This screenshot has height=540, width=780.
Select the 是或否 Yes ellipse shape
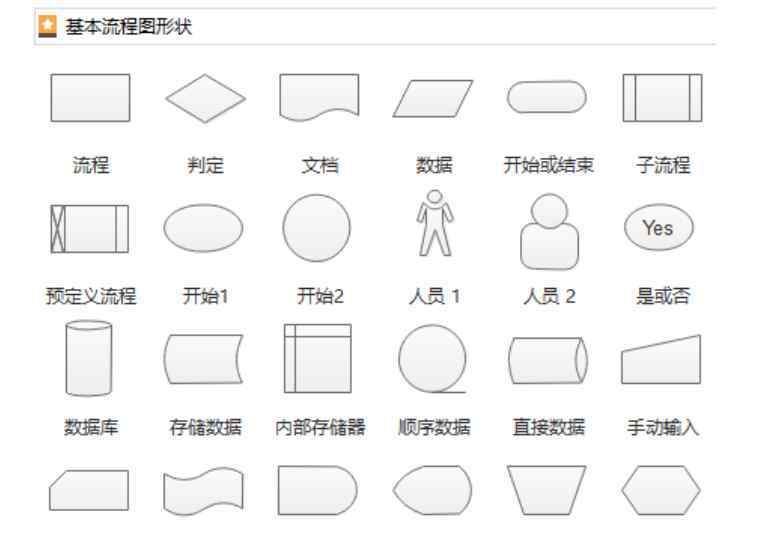click(x=659, y=227)
